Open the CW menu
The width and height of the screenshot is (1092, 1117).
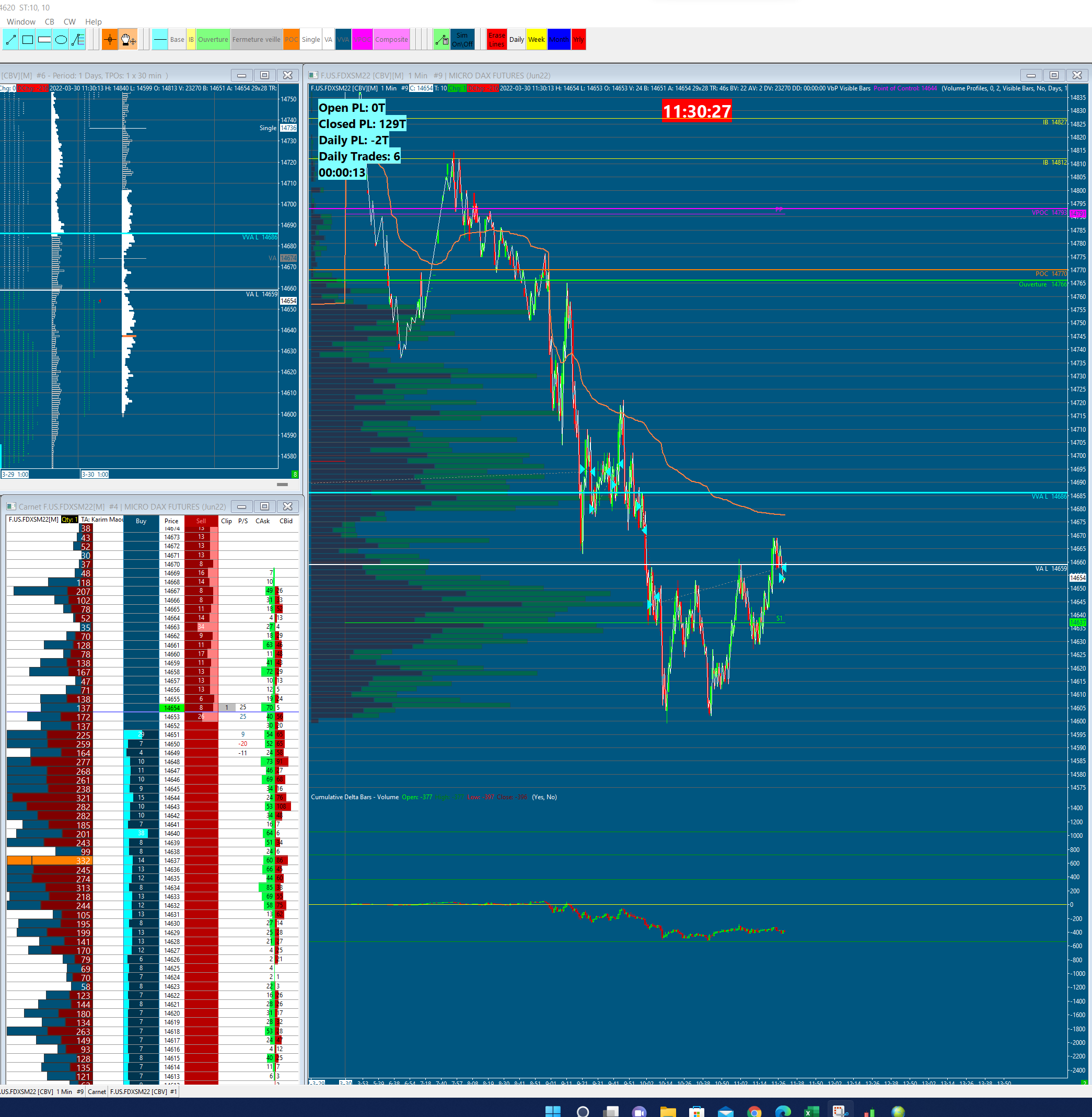69,22
